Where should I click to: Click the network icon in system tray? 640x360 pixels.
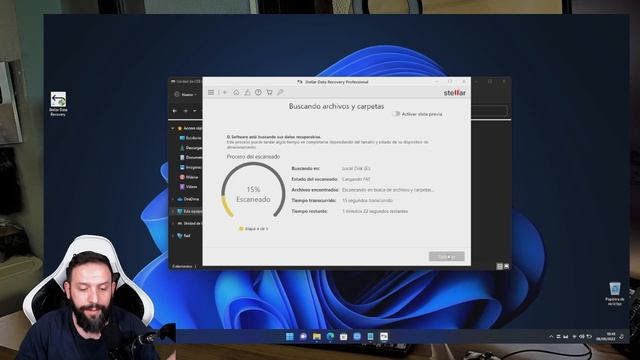[574, 337]
